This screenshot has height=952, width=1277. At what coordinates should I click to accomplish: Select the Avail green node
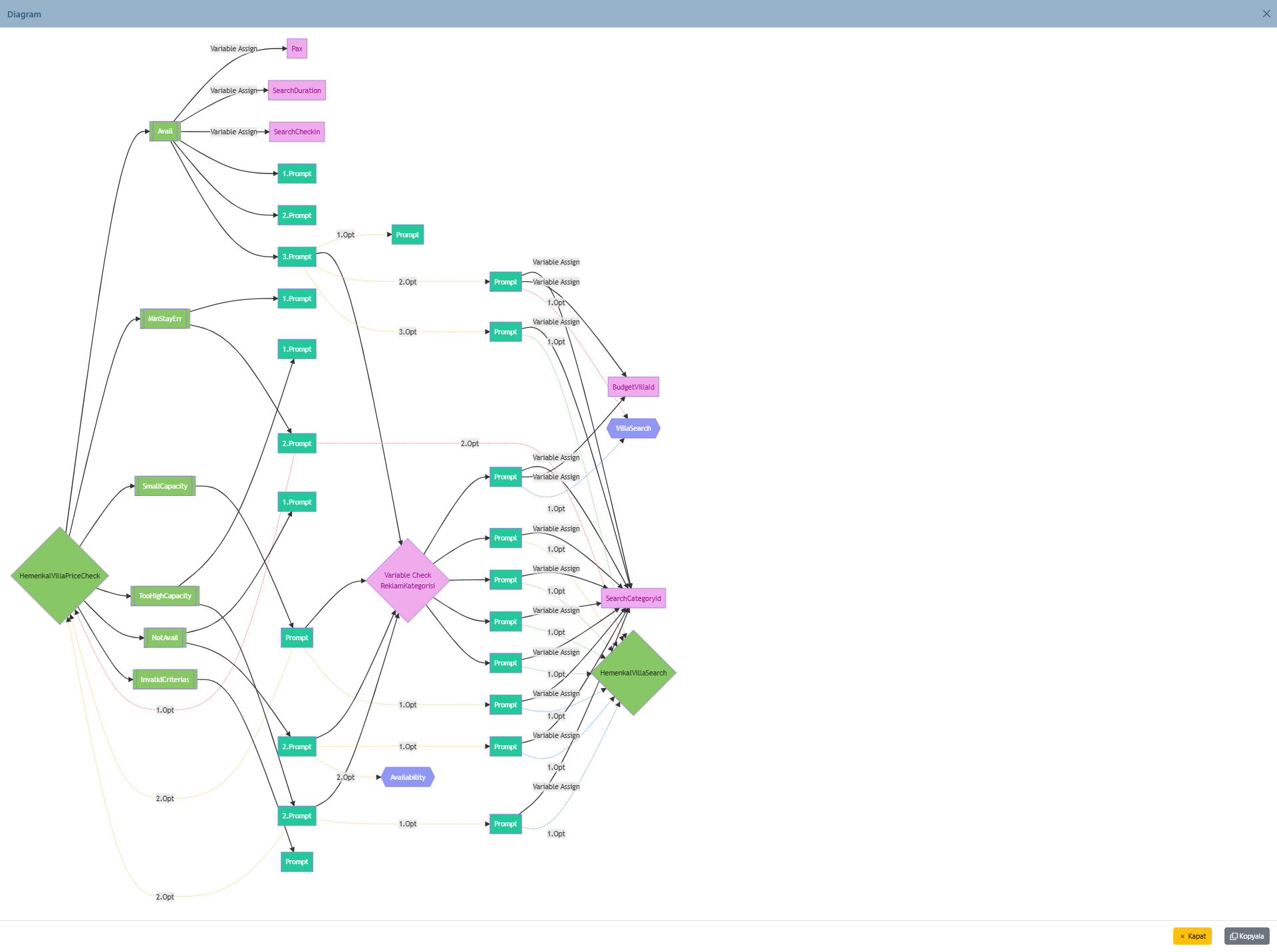(165, 132)
